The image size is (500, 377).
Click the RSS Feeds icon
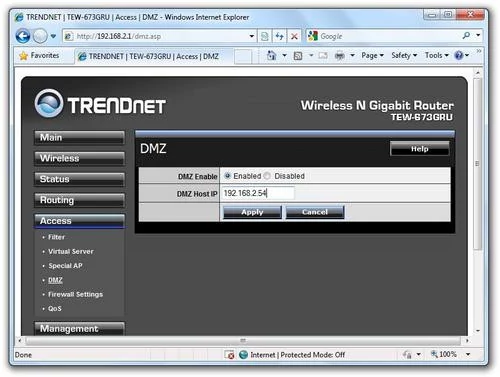tap(298, 56)
